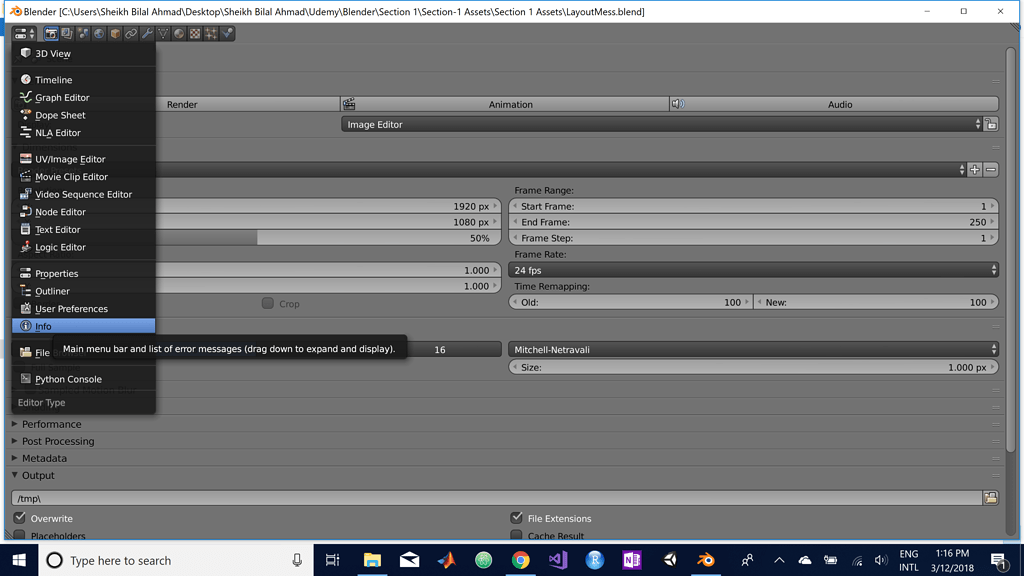
Task: Choose NLA Editor from the list
Action: (84, 133)
